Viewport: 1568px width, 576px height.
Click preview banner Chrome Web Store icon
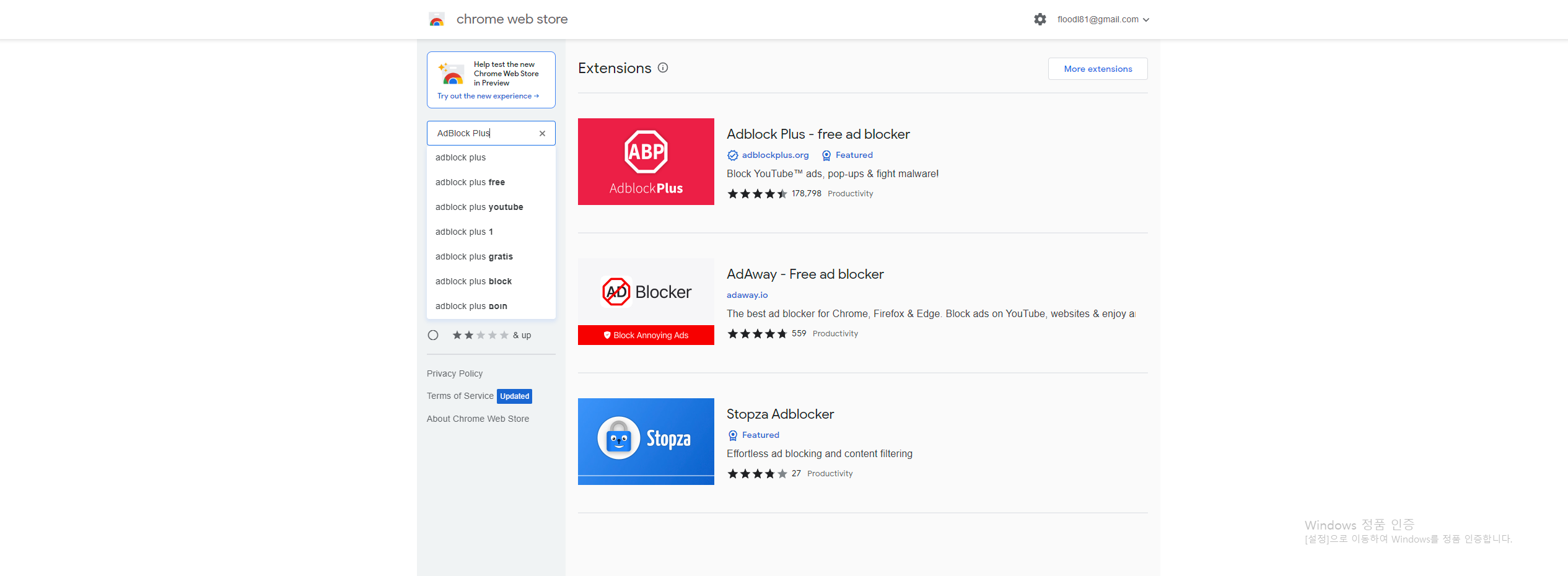(x=452, y=74)
